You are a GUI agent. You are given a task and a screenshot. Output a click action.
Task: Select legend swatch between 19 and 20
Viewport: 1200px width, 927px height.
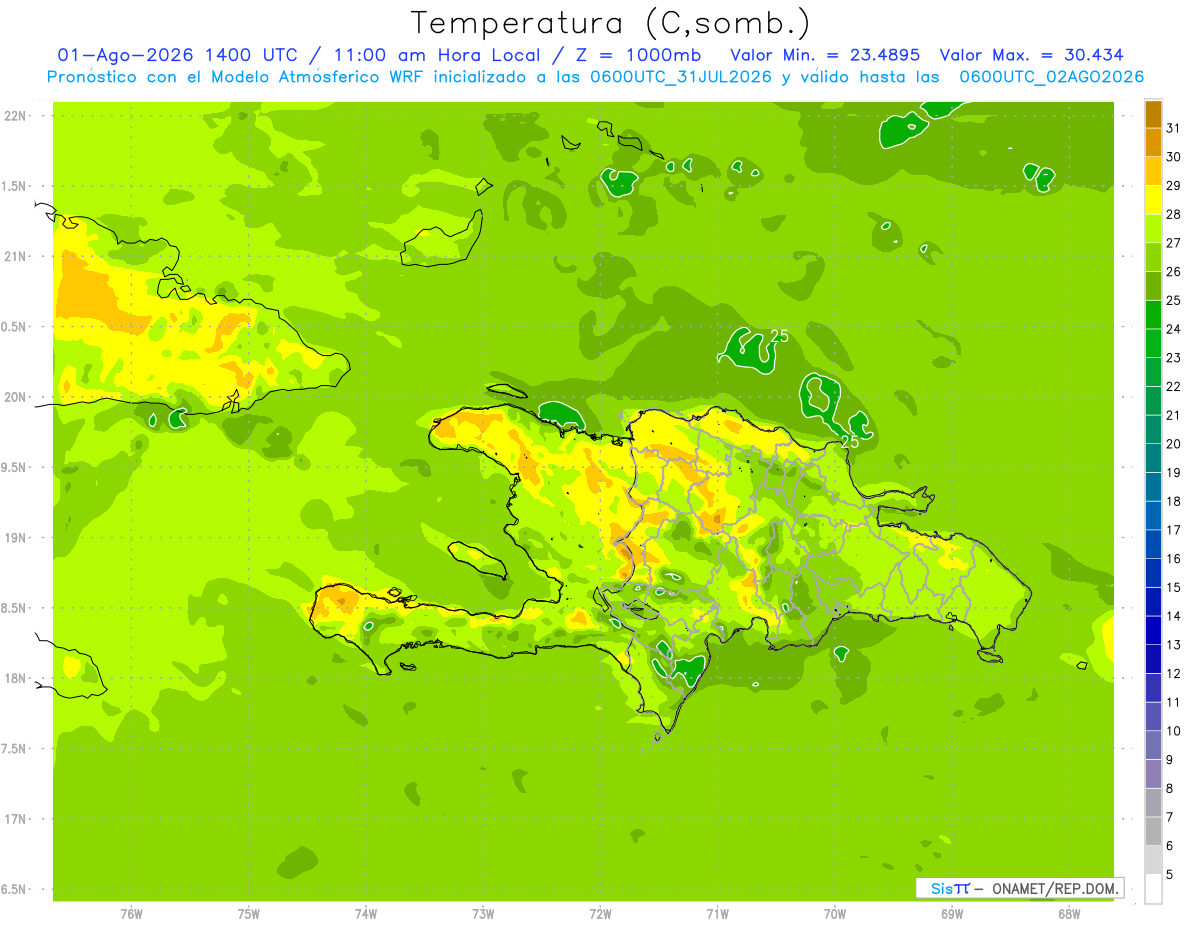pos(1153,458)
